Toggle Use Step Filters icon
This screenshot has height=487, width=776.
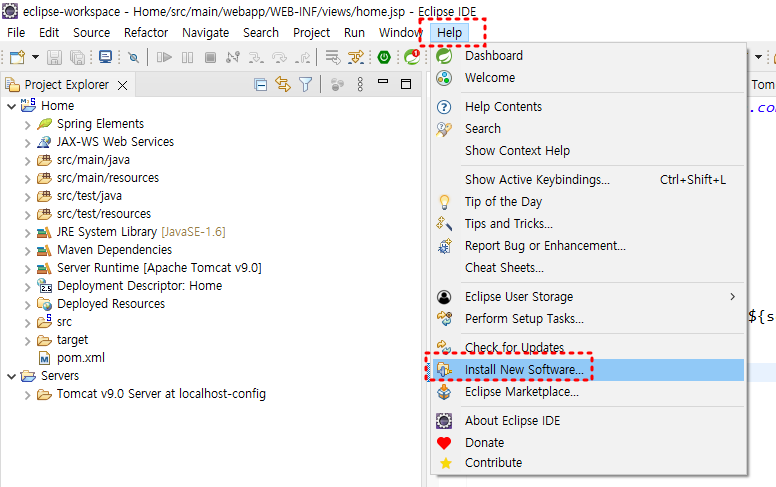pos(356,57)
